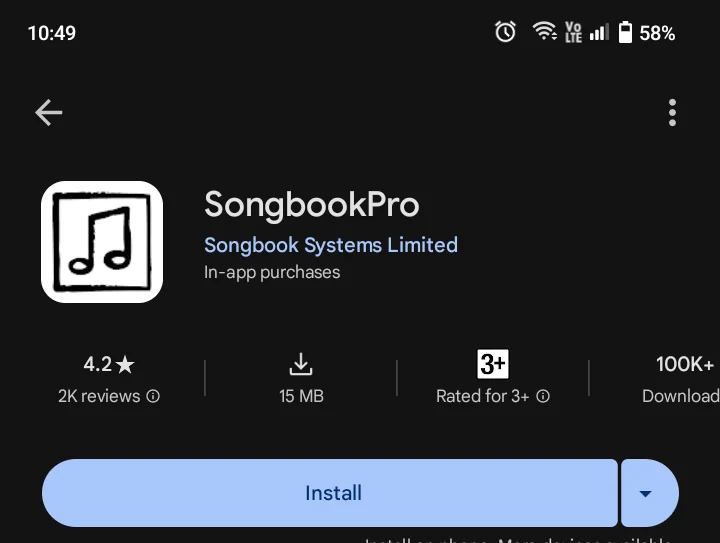The height and width of the screenshot is (543, 720).
Task: Go back using the arrow icon
Action: tap(49, 112)
